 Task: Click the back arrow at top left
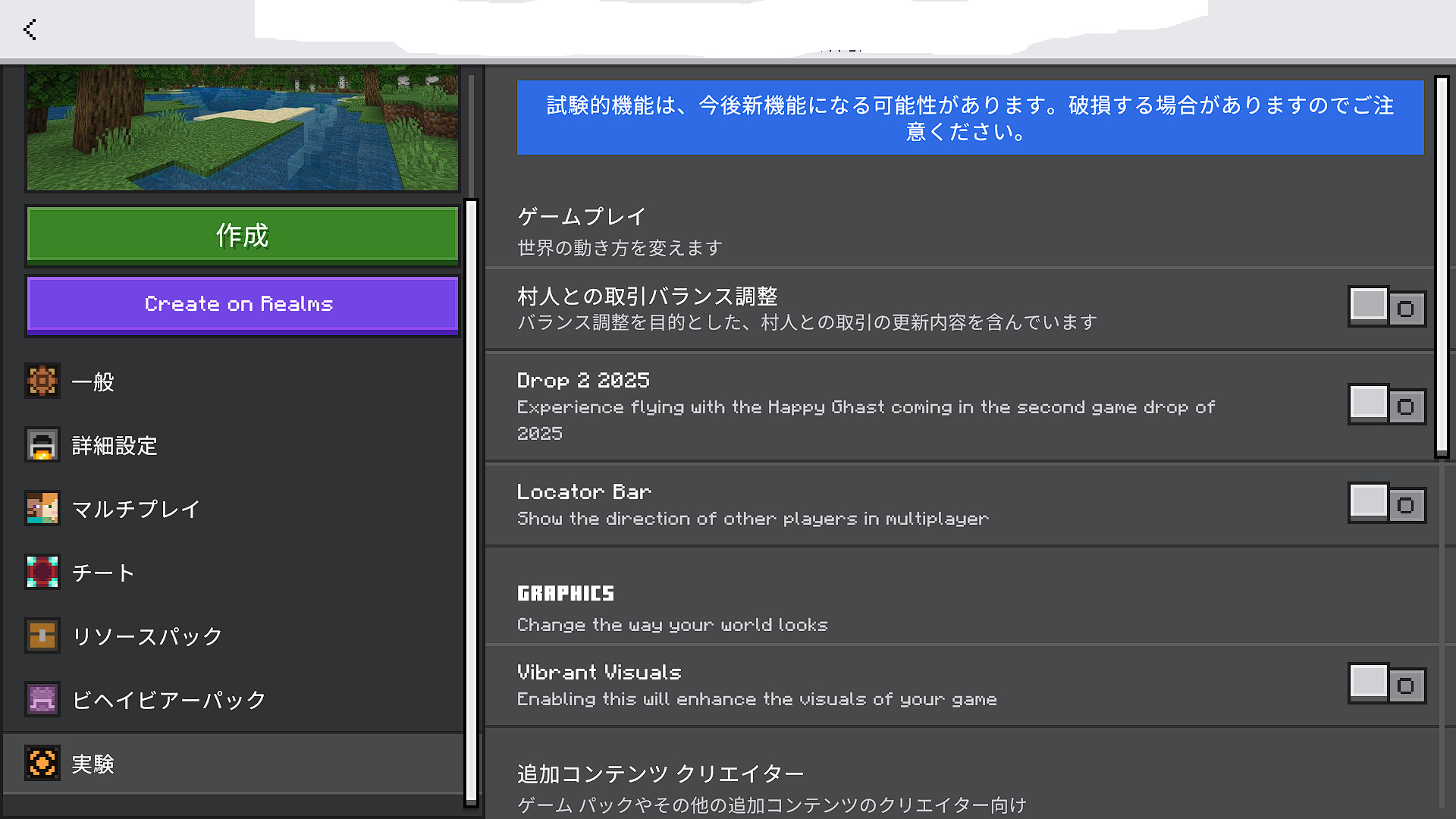point(30,30)
